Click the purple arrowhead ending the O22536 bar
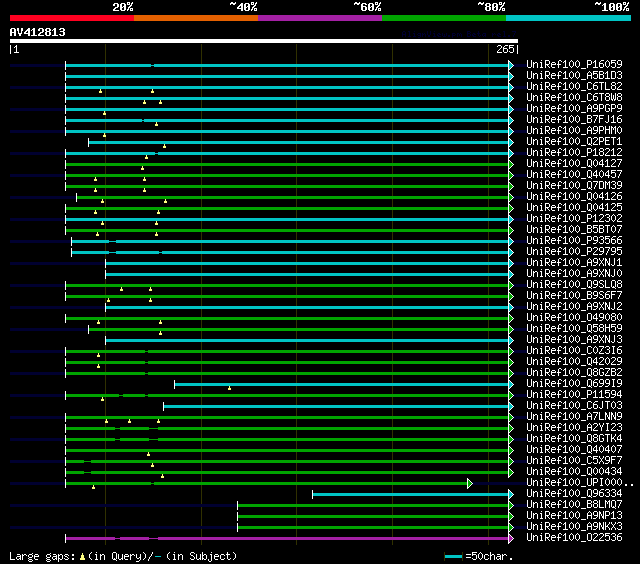Image resolution: width=640 pixels, height=564 pixels. point(511,538)
